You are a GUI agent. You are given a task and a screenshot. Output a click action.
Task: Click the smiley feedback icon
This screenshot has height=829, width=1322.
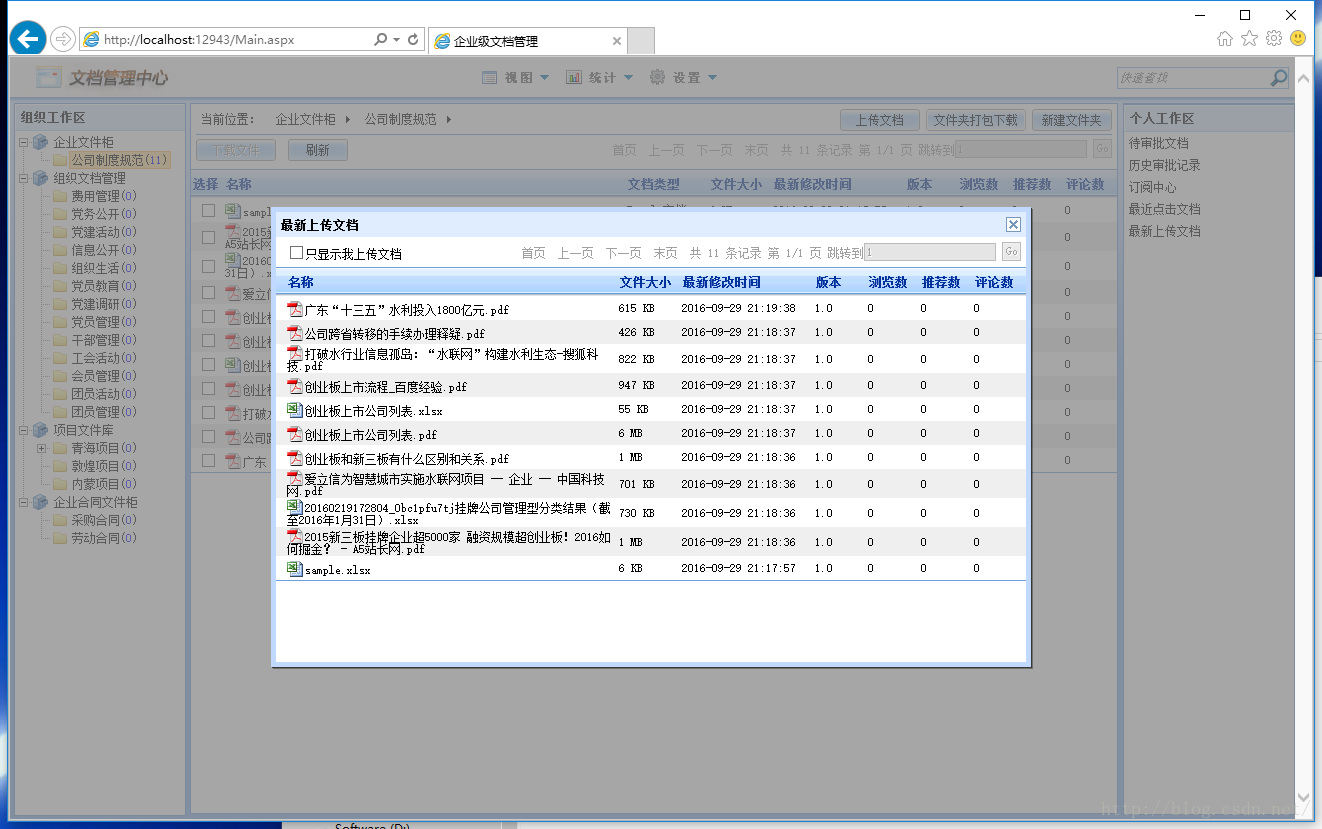(x=1298, y=38)
